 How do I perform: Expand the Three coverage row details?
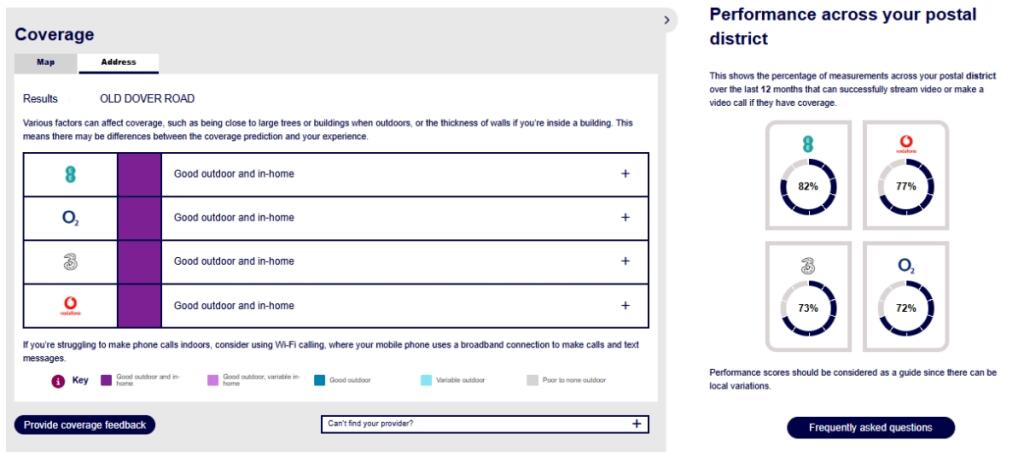pos(625,261)
